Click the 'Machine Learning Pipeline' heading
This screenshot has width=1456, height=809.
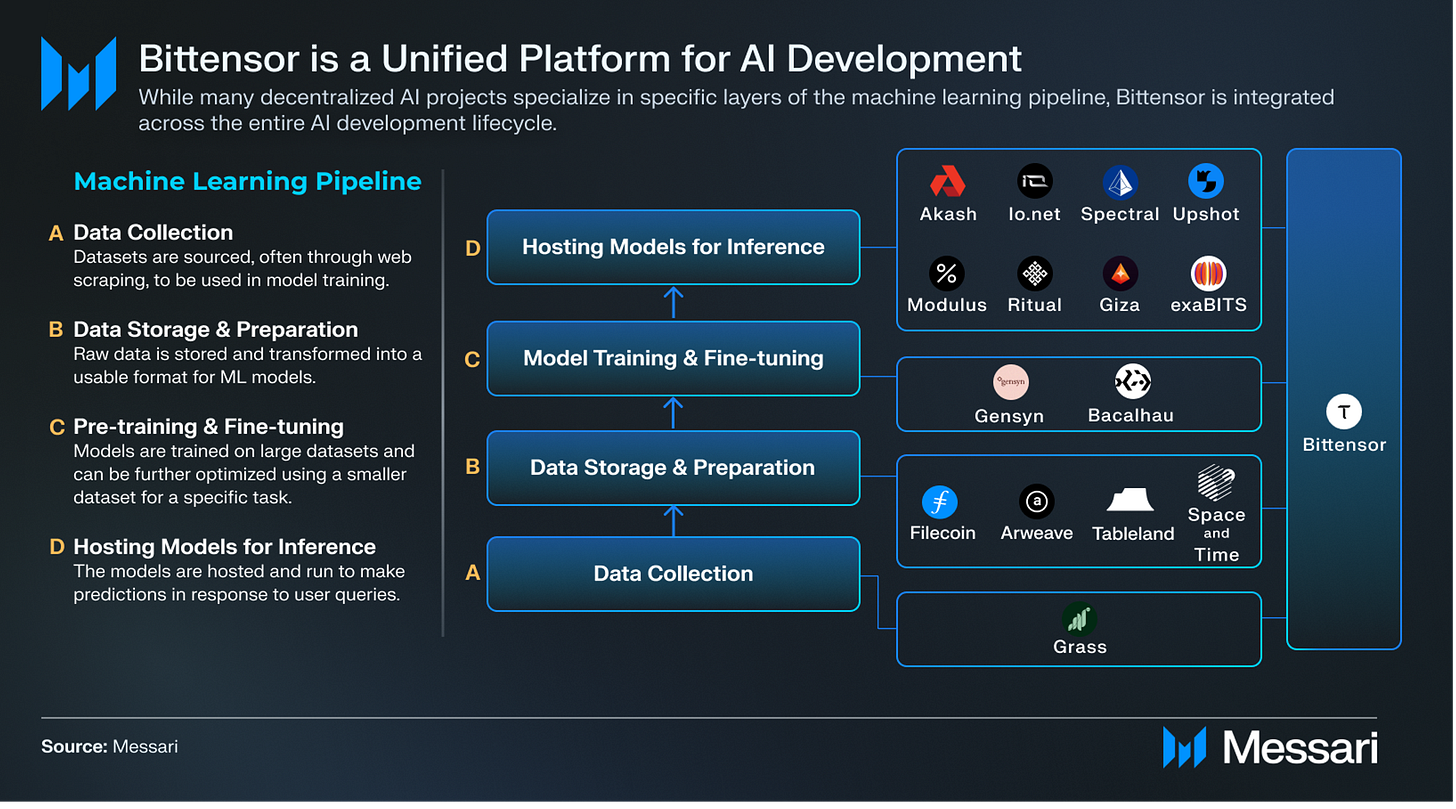click(x=248, y=182)
